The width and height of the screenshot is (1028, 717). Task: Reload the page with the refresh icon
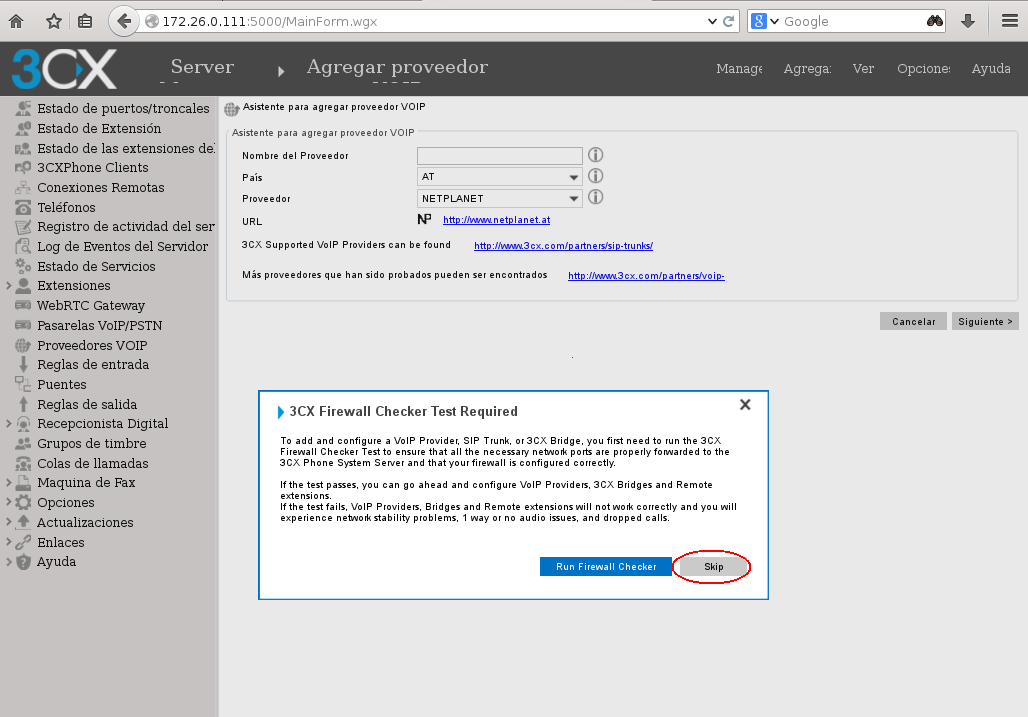pos(729,21)
